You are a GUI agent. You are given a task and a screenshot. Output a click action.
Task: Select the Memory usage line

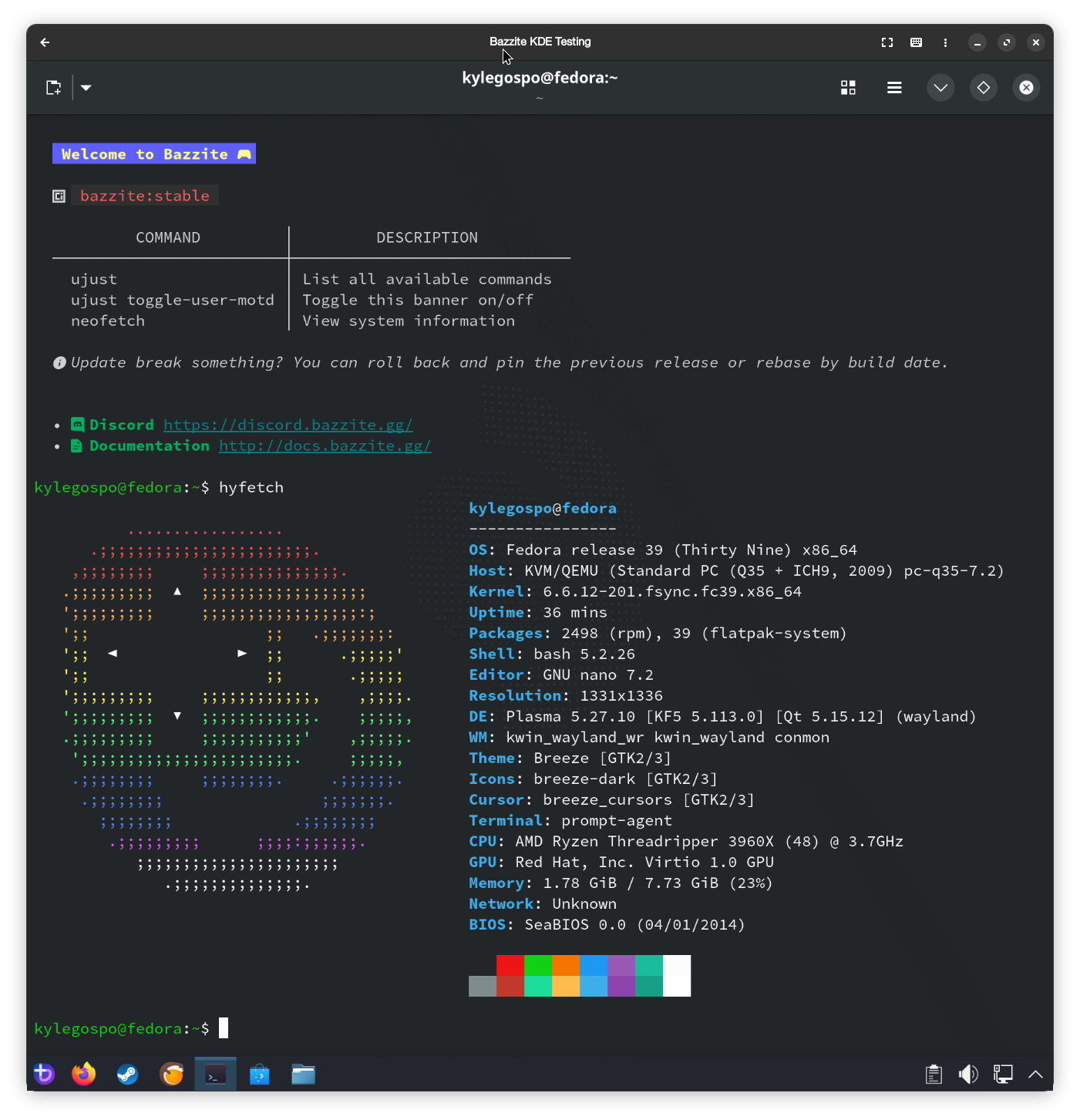coord(621,883)
